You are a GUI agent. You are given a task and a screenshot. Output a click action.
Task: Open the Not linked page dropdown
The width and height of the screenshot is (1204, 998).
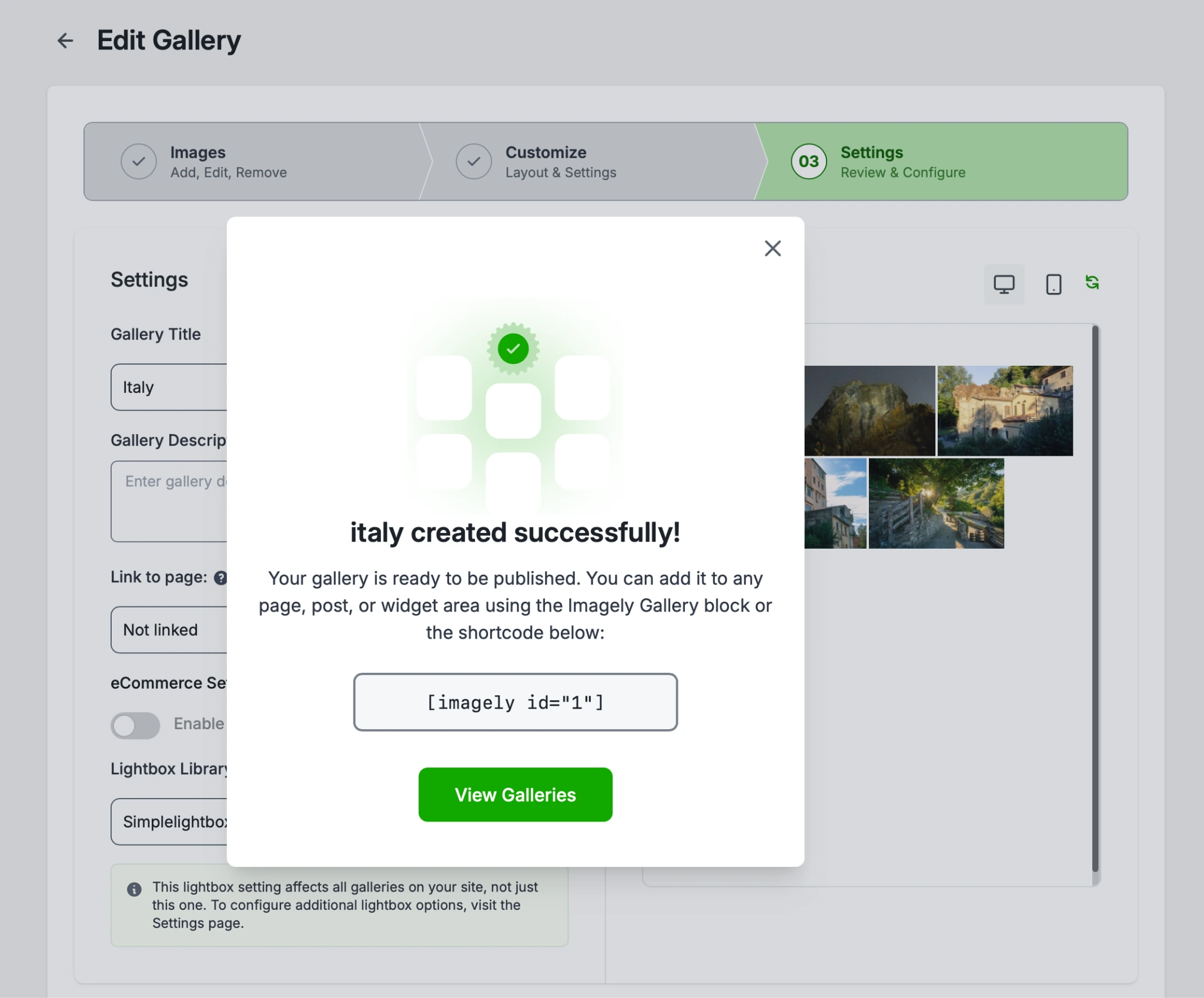pyautogui.click(x=169, y=630)
